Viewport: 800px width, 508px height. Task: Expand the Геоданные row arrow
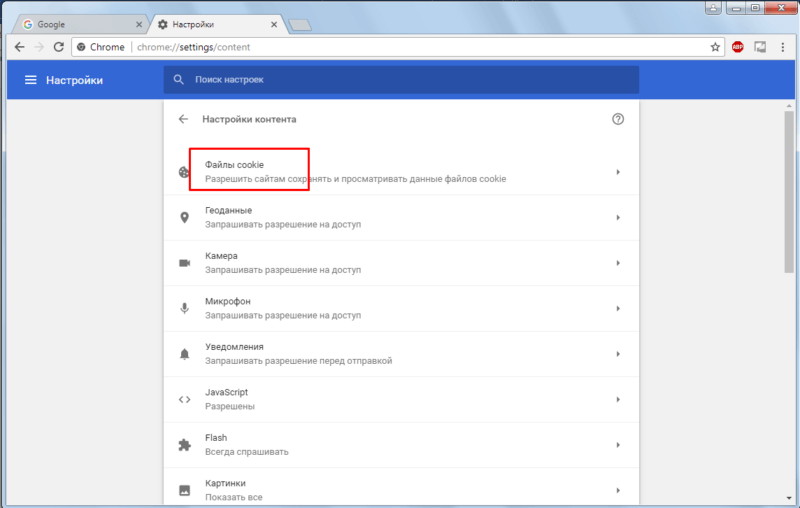pos(618,217)
